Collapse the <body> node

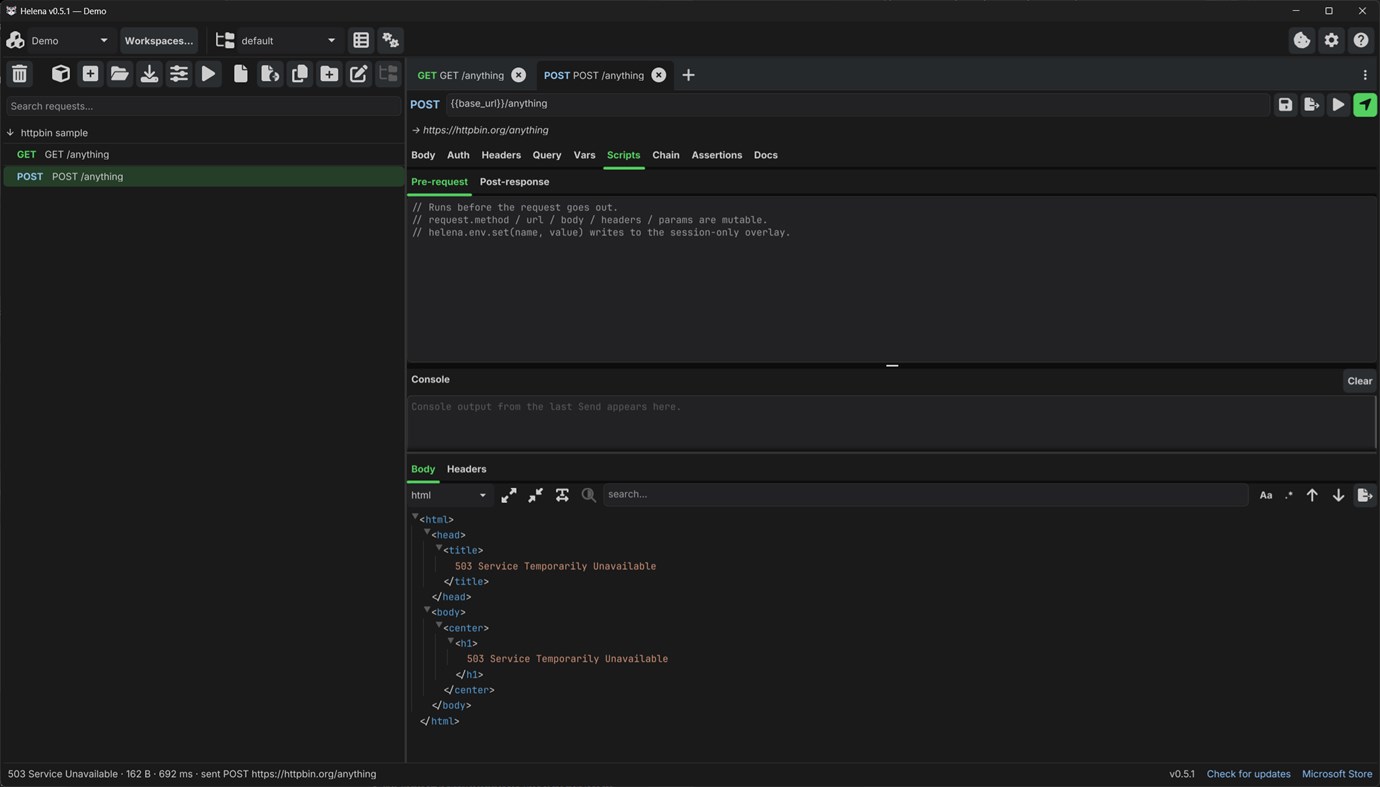tap(427, 610)
